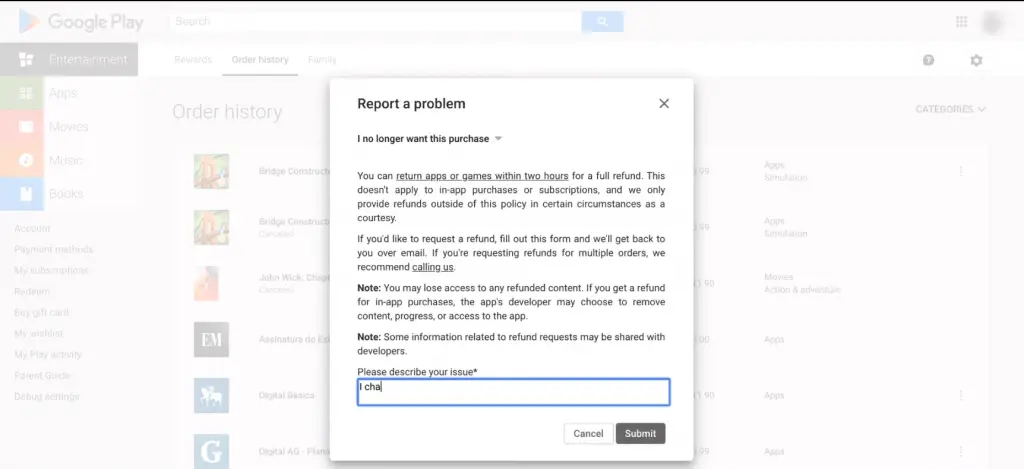Open more options for Digital Básica order

tap(961, 395)
